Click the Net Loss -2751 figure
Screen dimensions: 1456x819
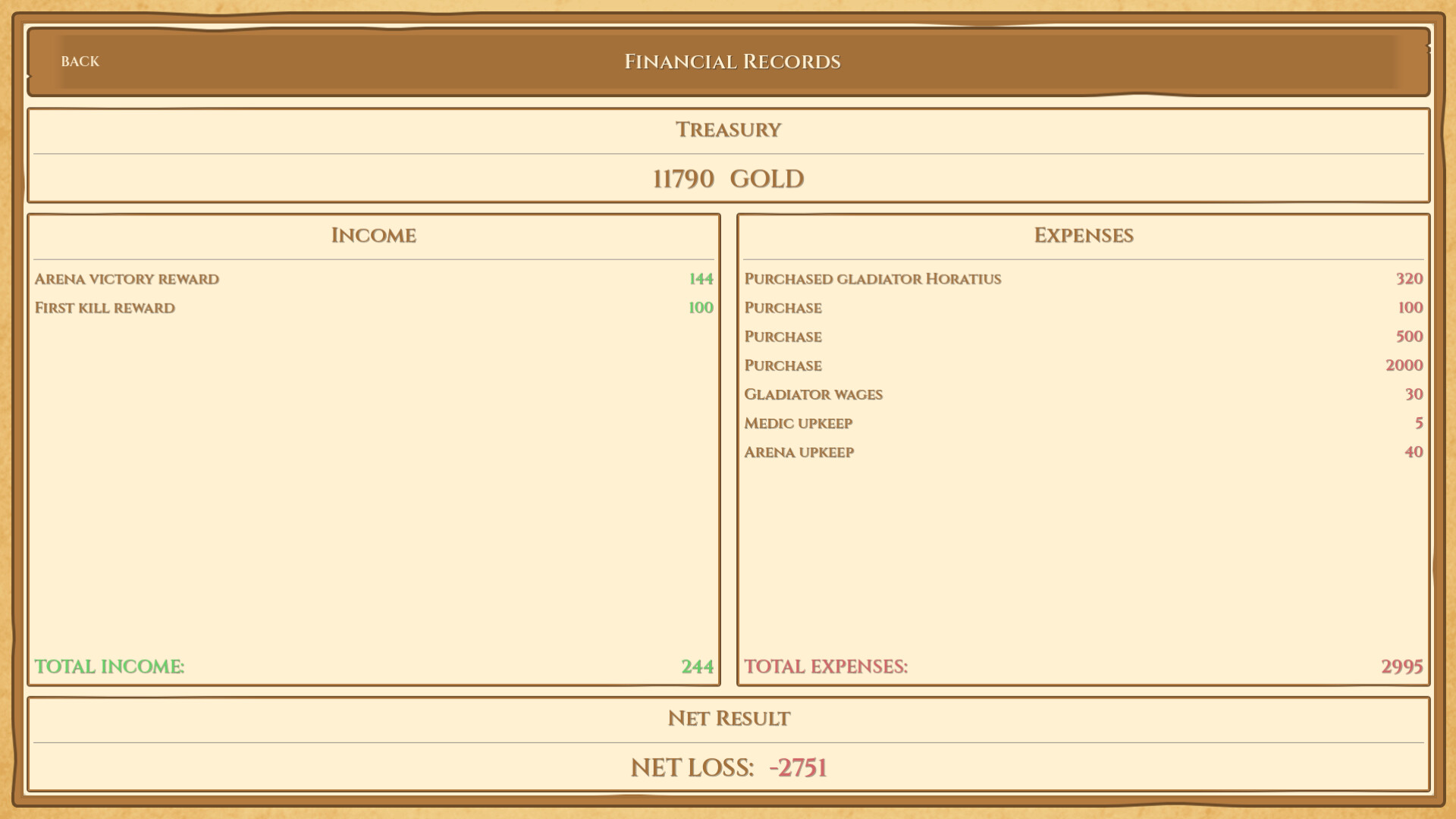coord(730,767)
